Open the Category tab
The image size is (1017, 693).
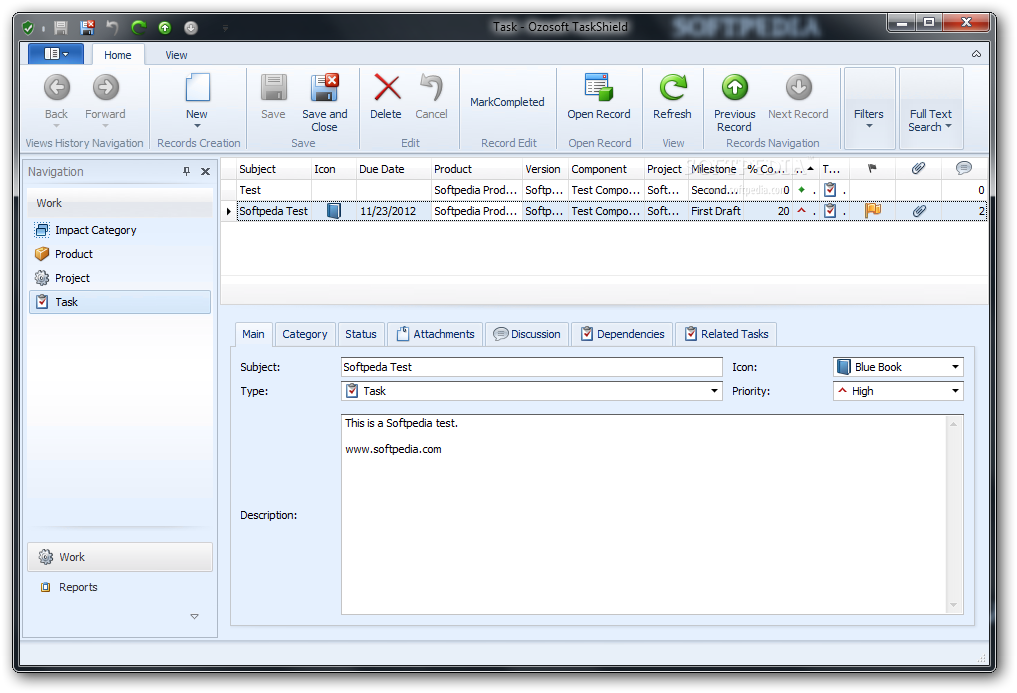click(305, 334)
